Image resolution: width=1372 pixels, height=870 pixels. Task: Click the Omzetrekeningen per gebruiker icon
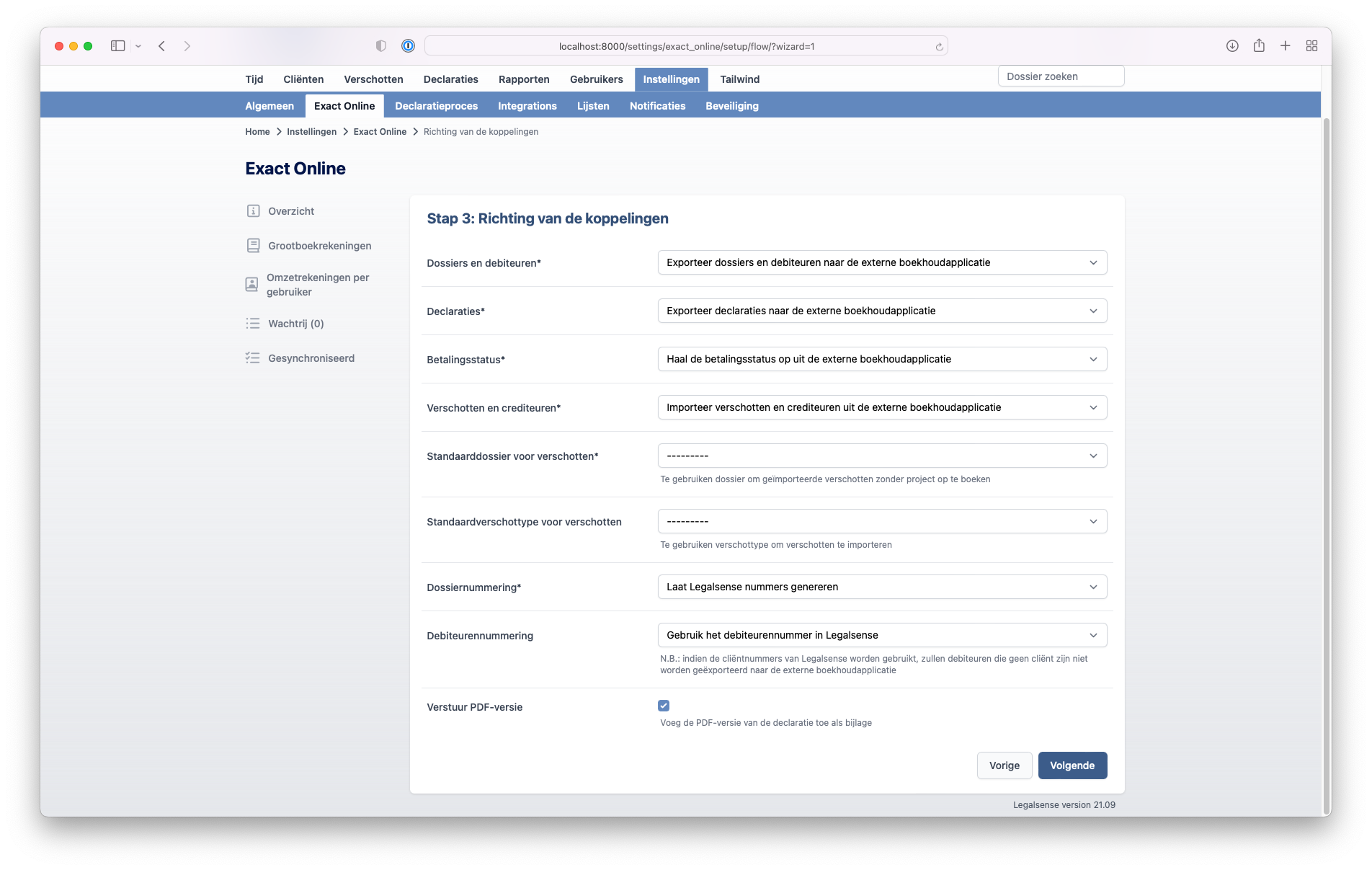click(251, 285)
